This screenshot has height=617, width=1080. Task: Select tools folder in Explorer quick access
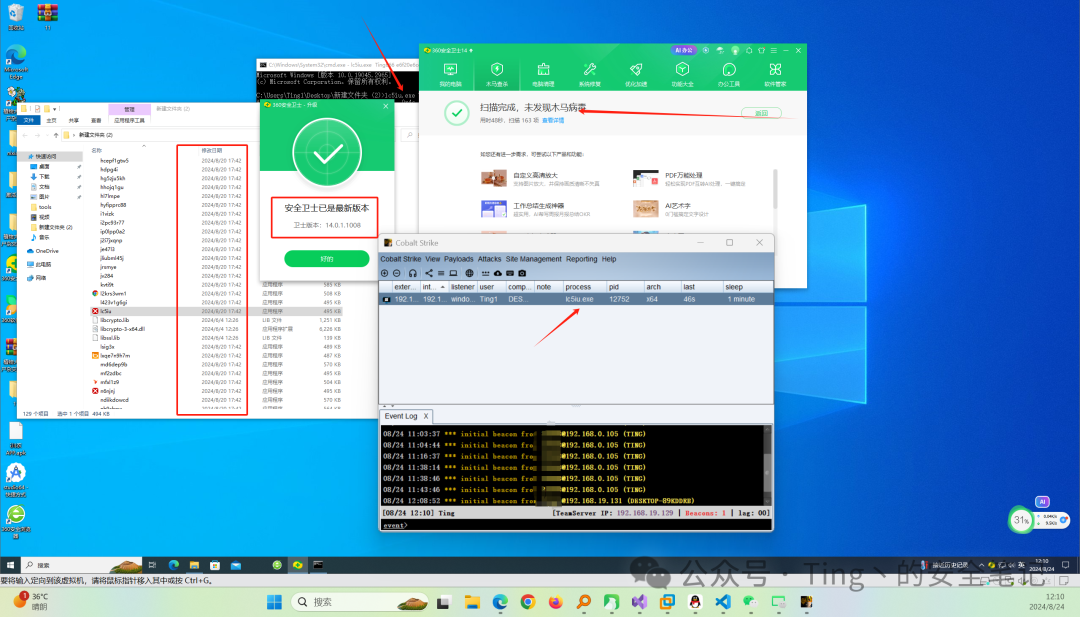click(x=45, y=207)
